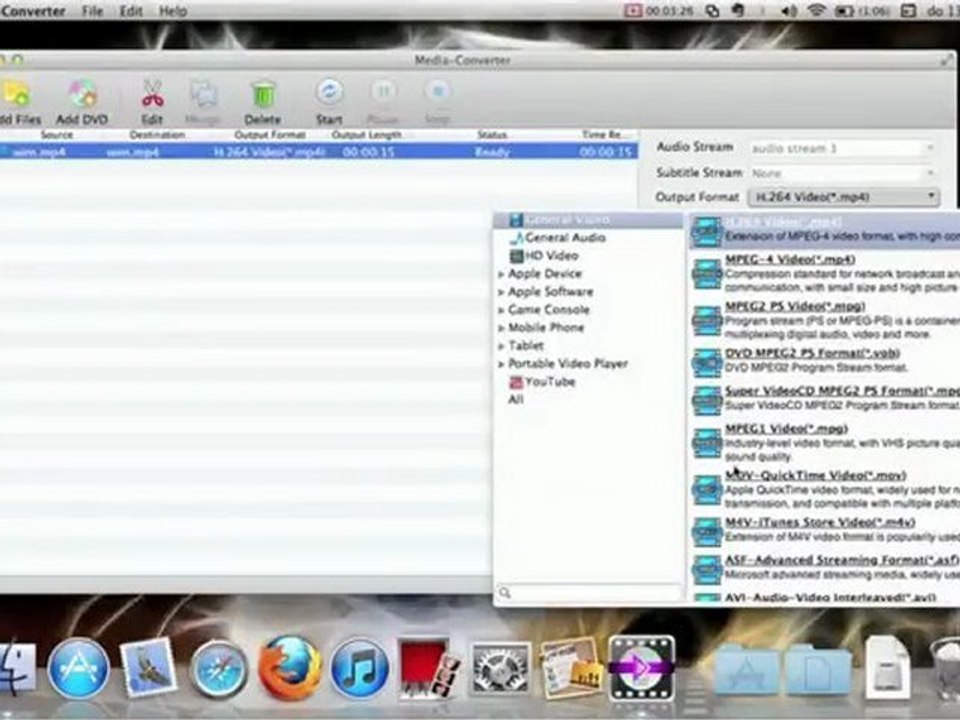Open the Subtitle Stream dropdown
The width and height of the screenshot is (960, 720).
coord(843,173)
